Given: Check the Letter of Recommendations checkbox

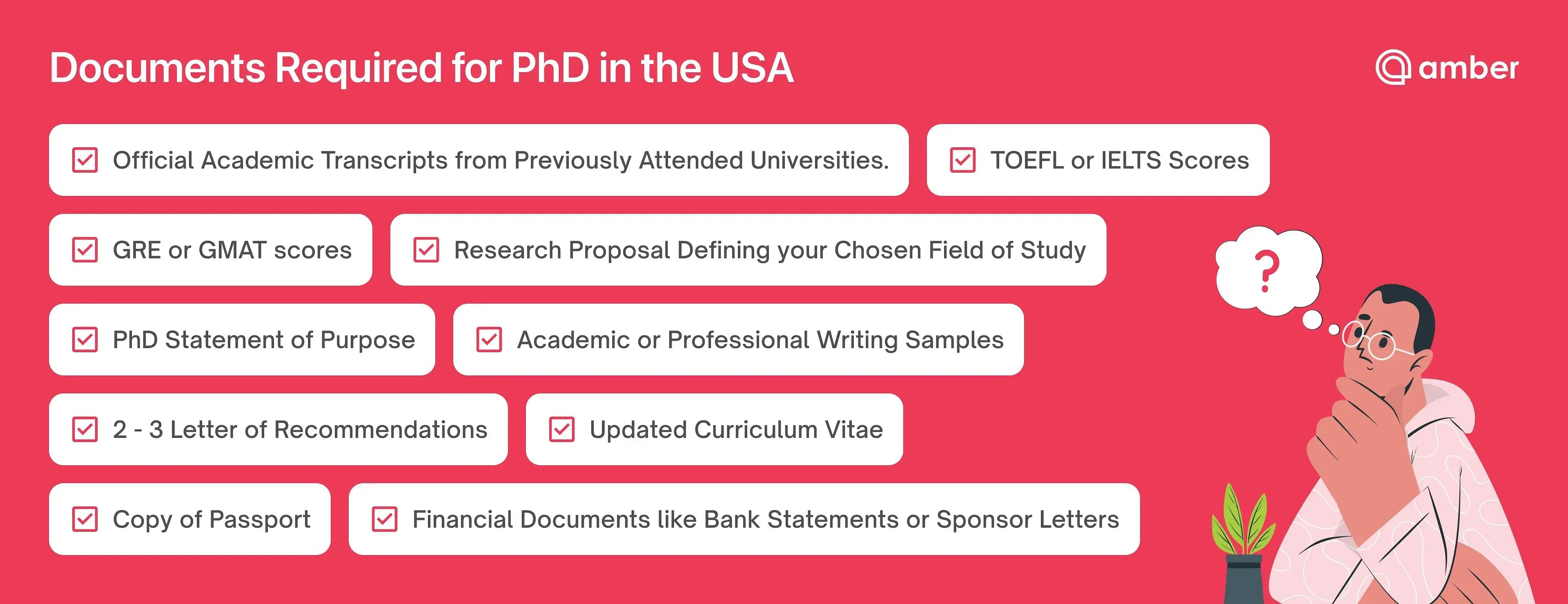Looking at the screenshot, I should tap(85, 429).
